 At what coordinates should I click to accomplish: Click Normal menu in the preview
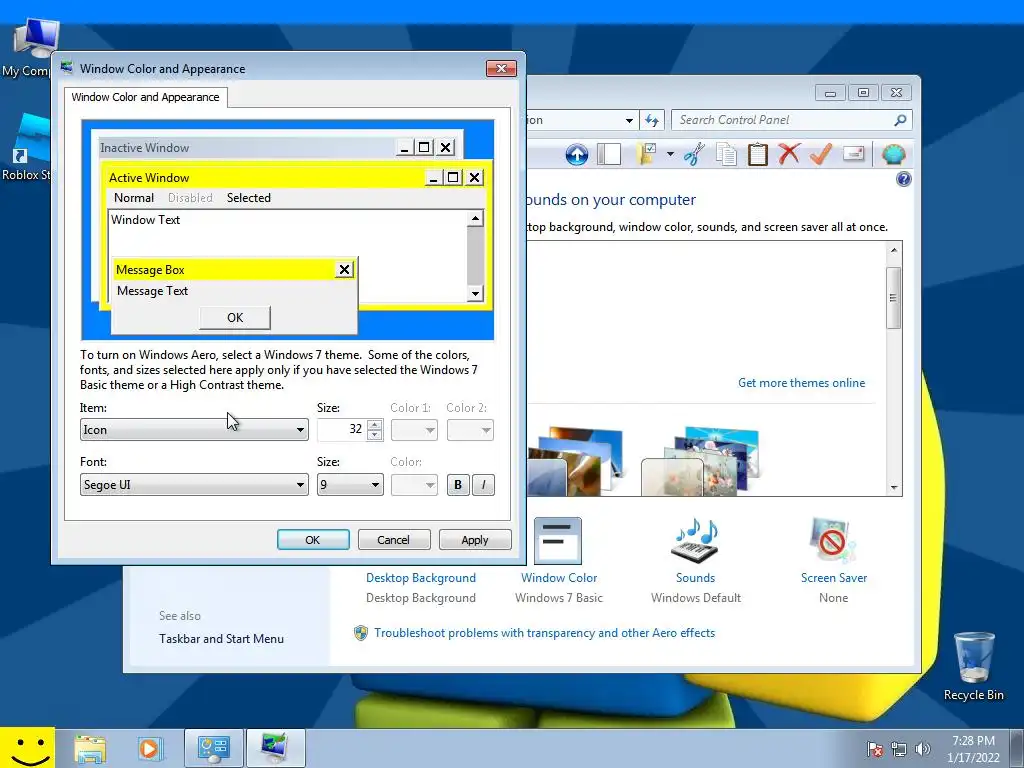coord(134,198)
